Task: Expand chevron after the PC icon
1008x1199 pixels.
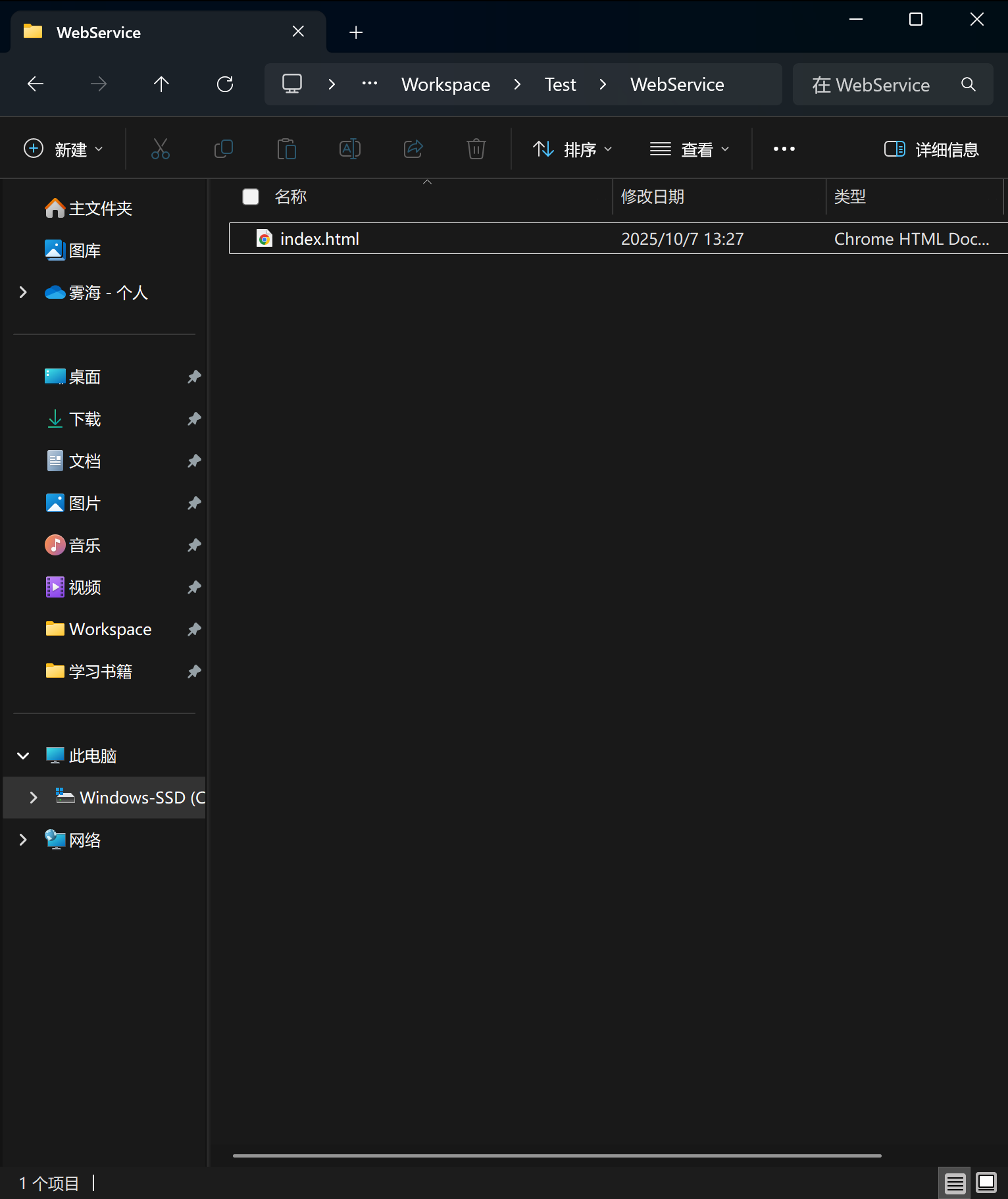Action: (332, 84)
